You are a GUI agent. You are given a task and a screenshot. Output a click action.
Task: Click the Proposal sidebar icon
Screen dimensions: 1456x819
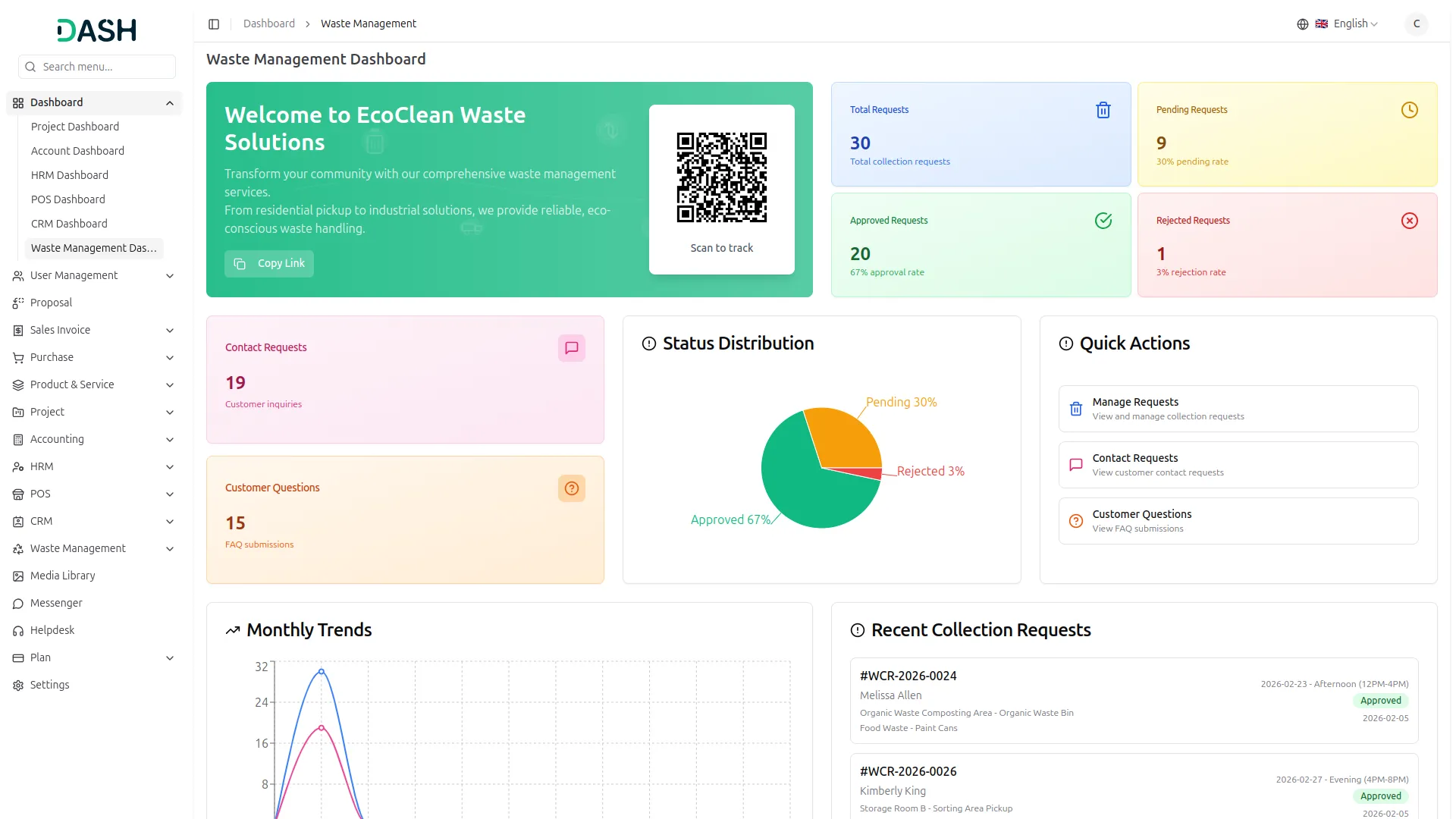(x=18, y=303)
